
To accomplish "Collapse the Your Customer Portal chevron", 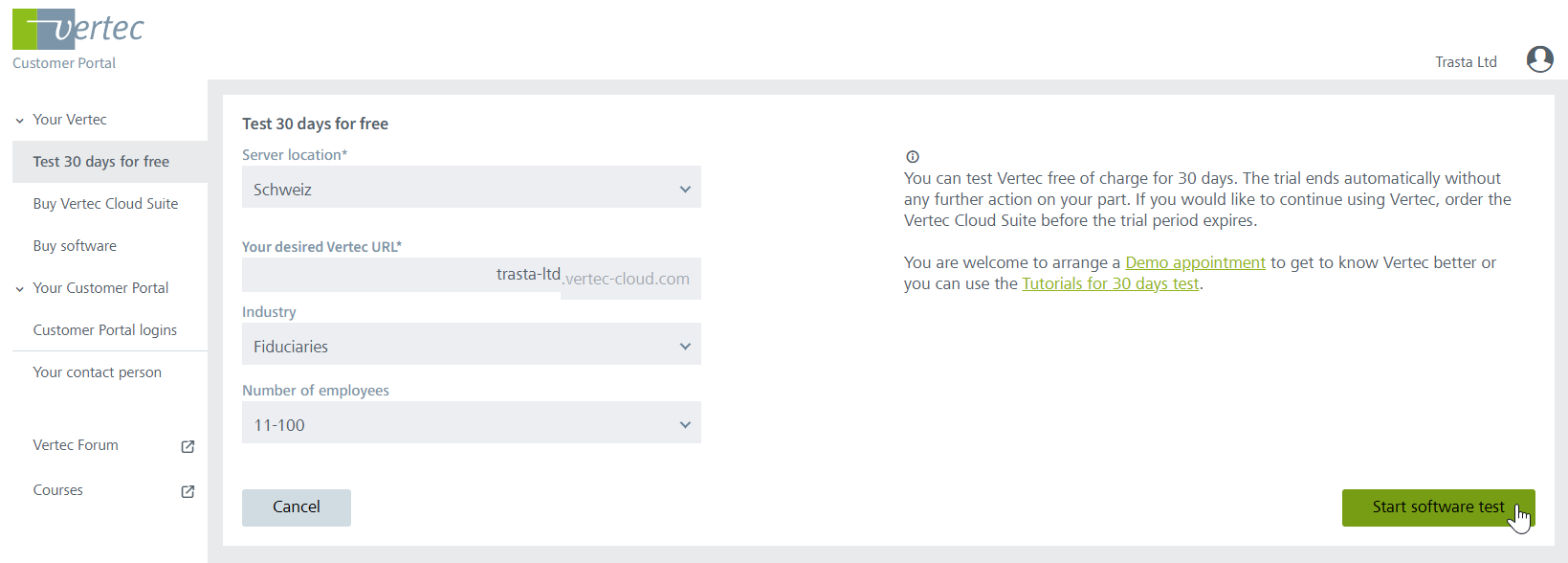I will 19,289.
